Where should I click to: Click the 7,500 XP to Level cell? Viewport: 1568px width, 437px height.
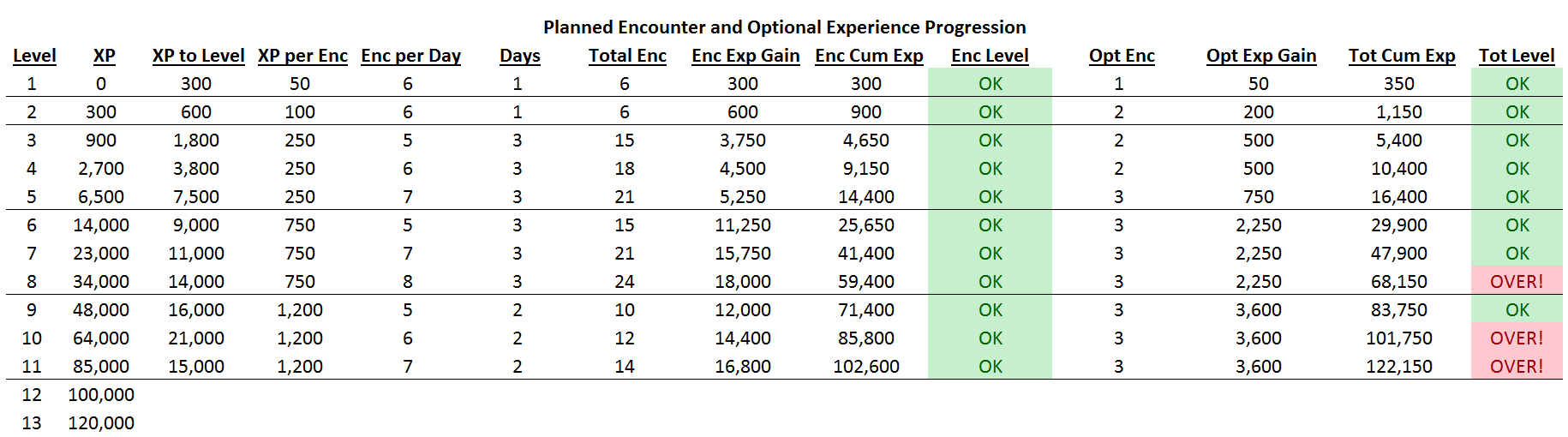(x=196, y=197)
